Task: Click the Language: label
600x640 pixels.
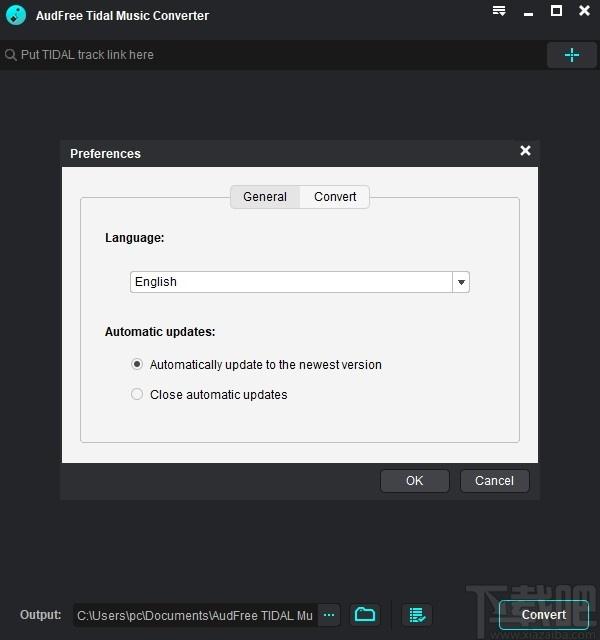Action: click(134, 238)
